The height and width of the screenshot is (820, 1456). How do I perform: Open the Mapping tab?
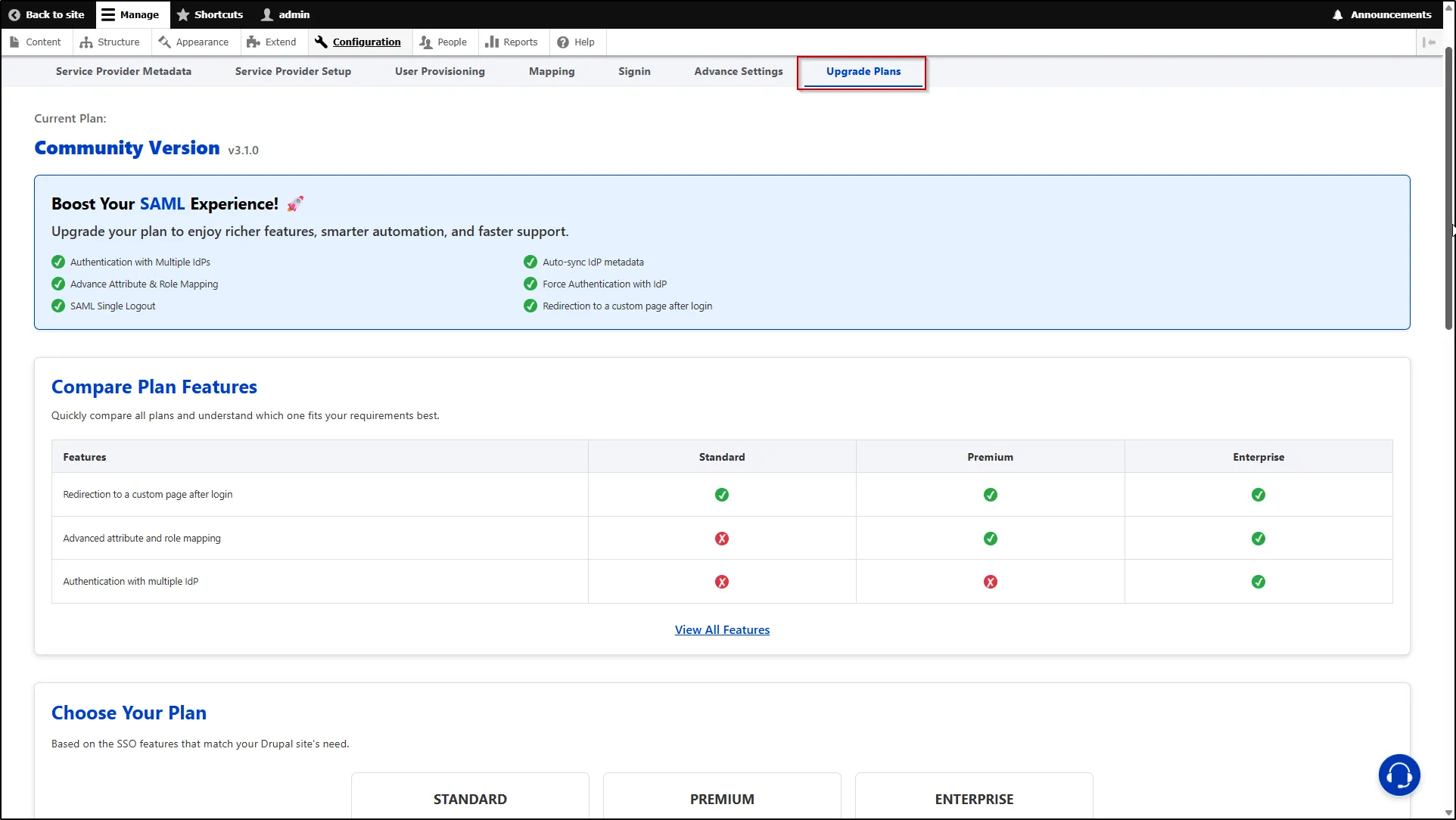point(552,71)
